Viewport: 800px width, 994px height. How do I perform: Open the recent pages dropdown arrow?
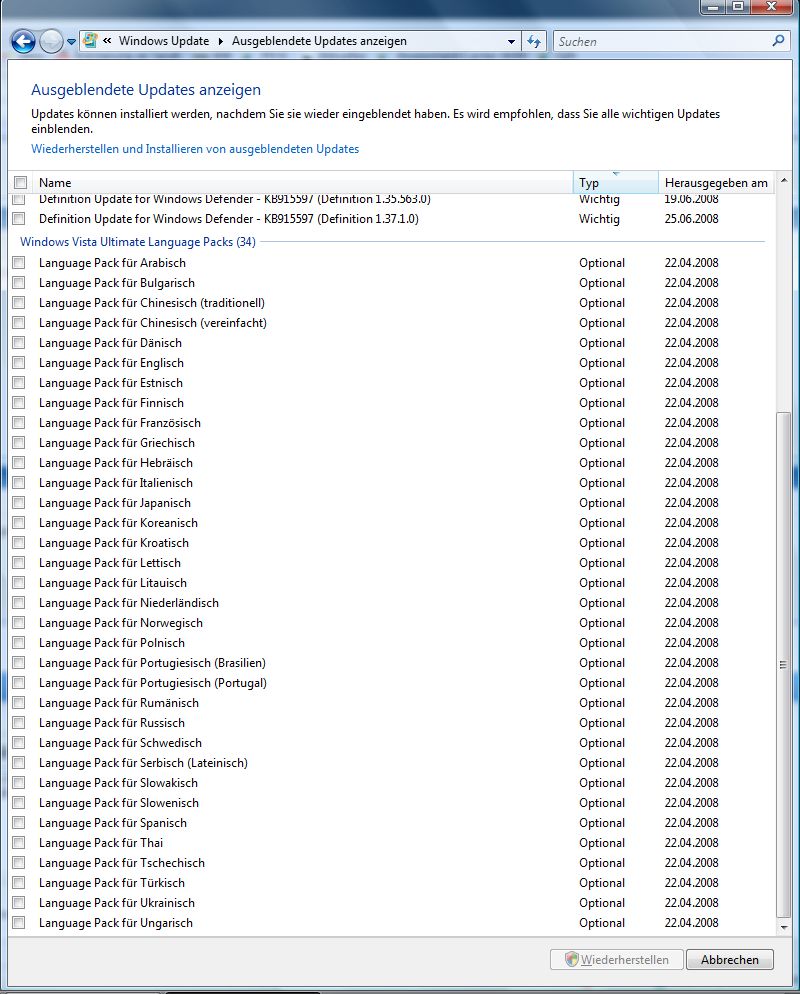(71, 42)
